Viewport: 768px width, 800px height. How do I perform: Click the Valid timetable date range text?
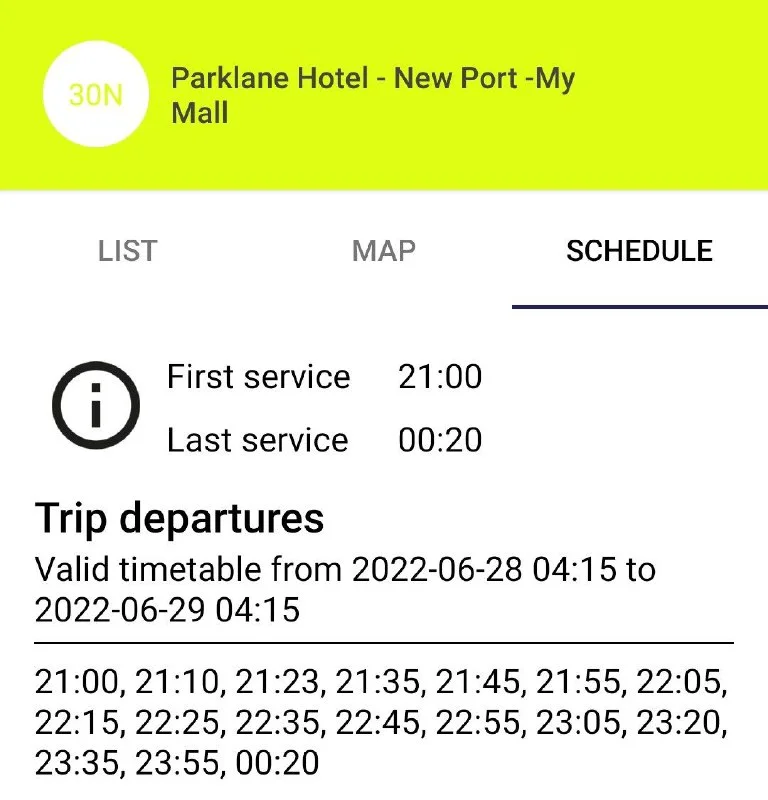coord(345,589)
